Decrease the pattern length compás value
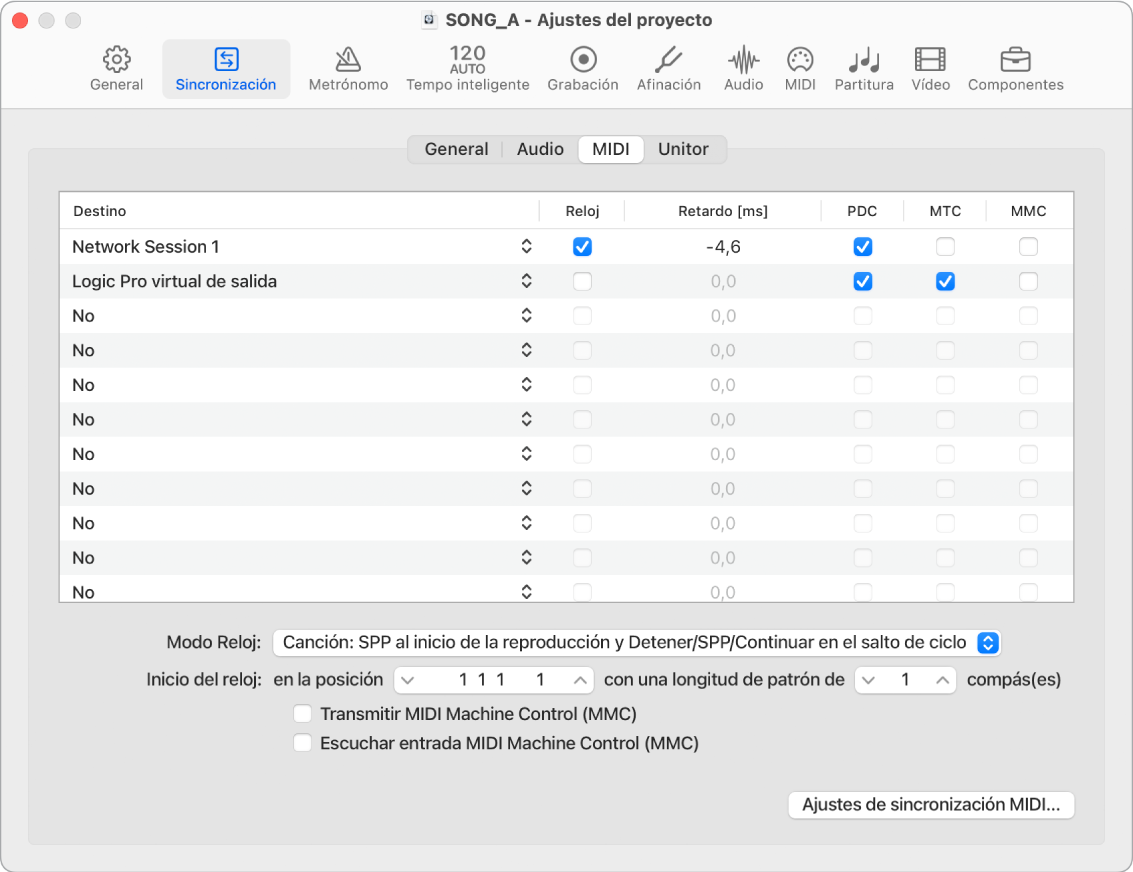 [869, 680]
